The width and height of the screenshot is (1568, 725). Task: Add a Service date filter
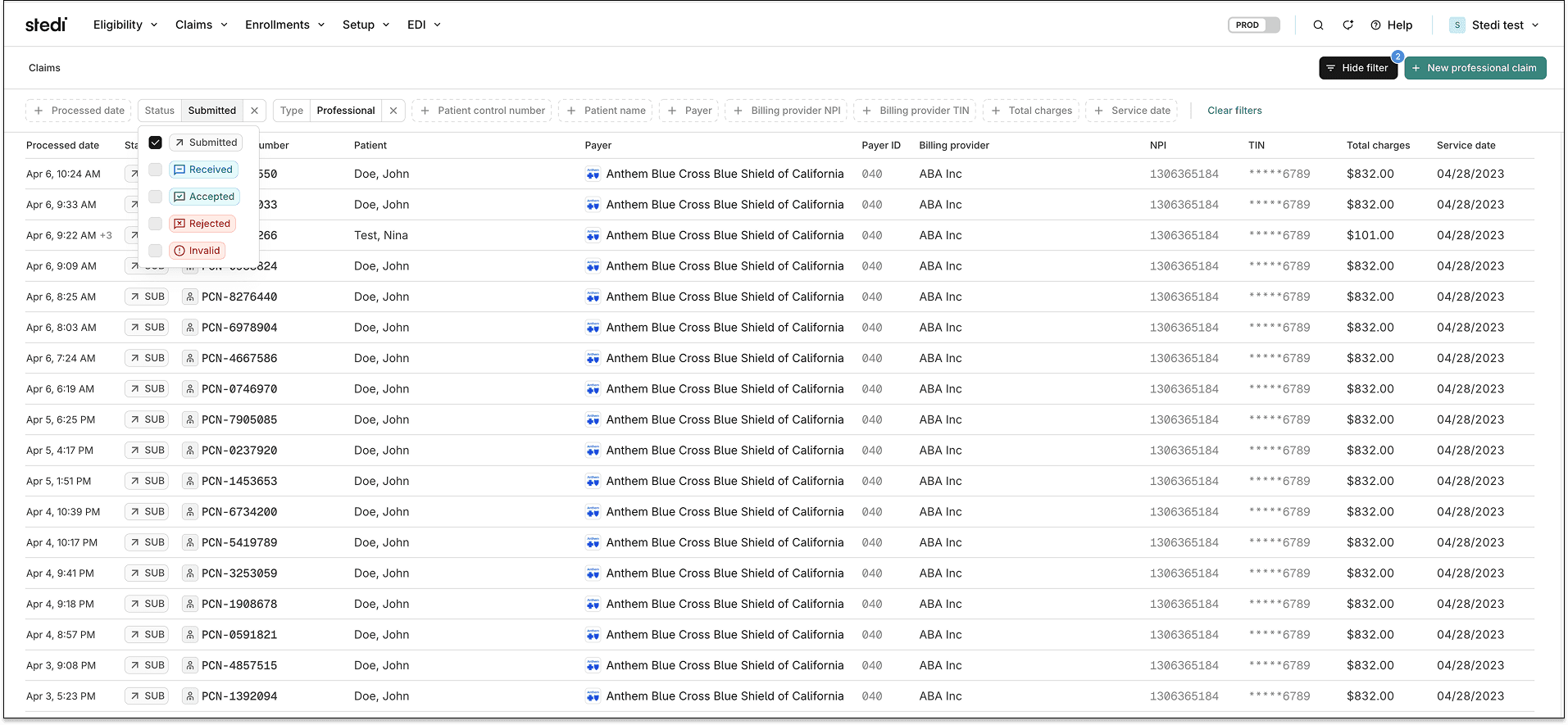click(x=1132, y=111)
